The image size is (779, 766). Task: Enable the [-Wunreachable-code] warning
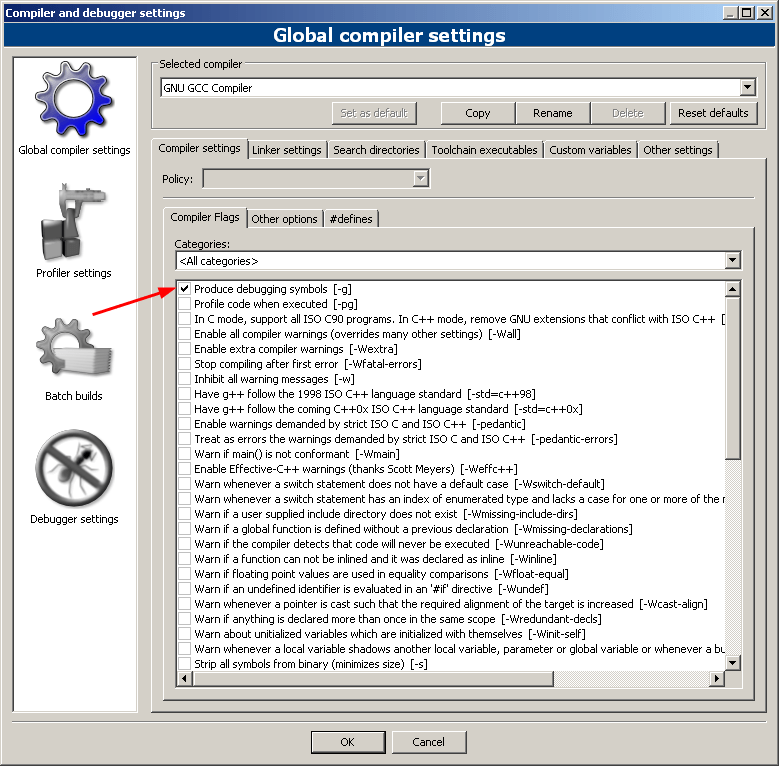pyautogui.click(x=185, y=544)
